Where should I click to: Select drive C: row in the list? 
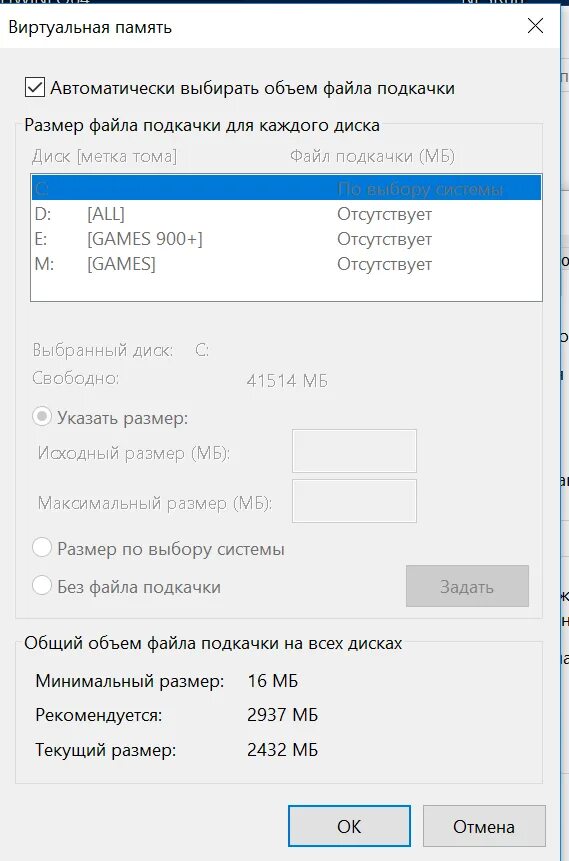coord(286,188)
